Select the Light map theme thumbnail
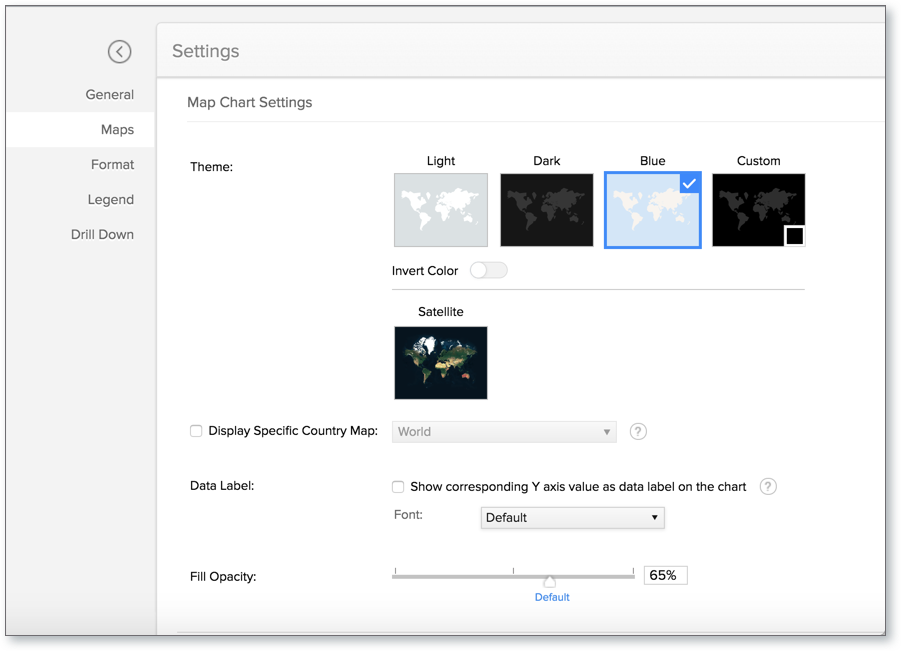Image resolution: width=901 pixels, height=651 pixels. point(441,210)
